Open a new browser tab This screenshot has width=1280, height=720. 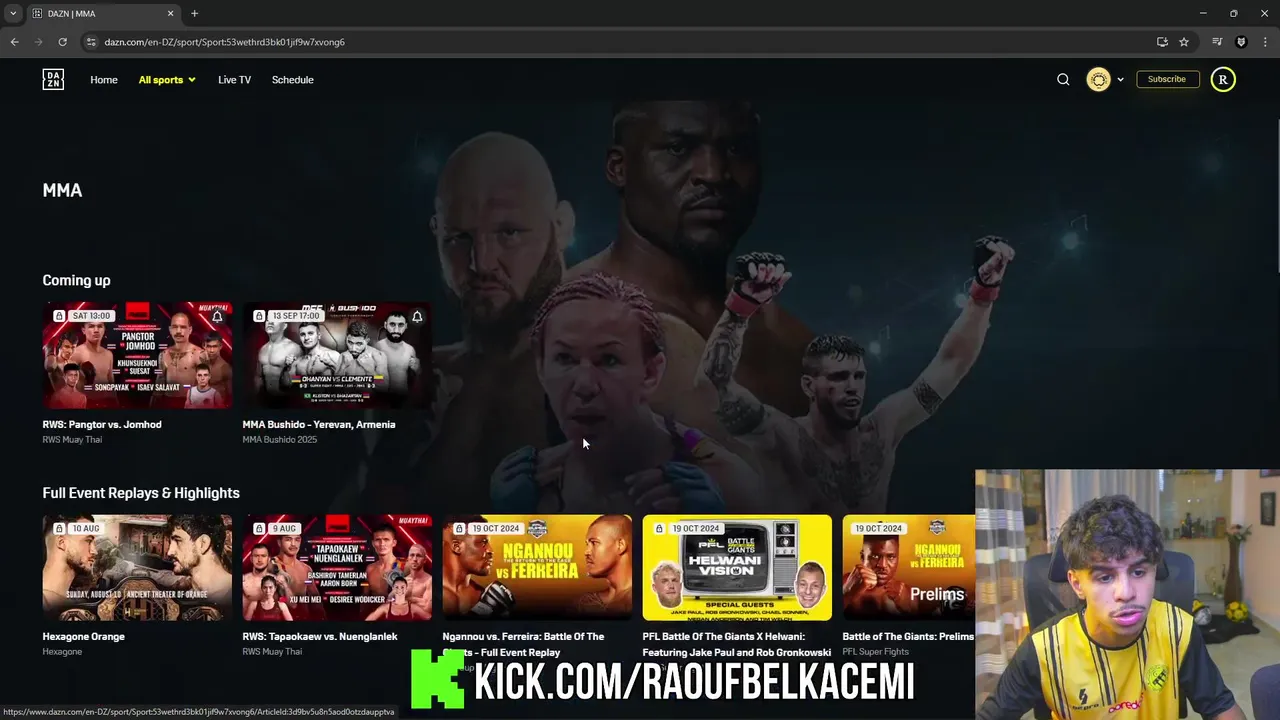[x=194, y=14]
